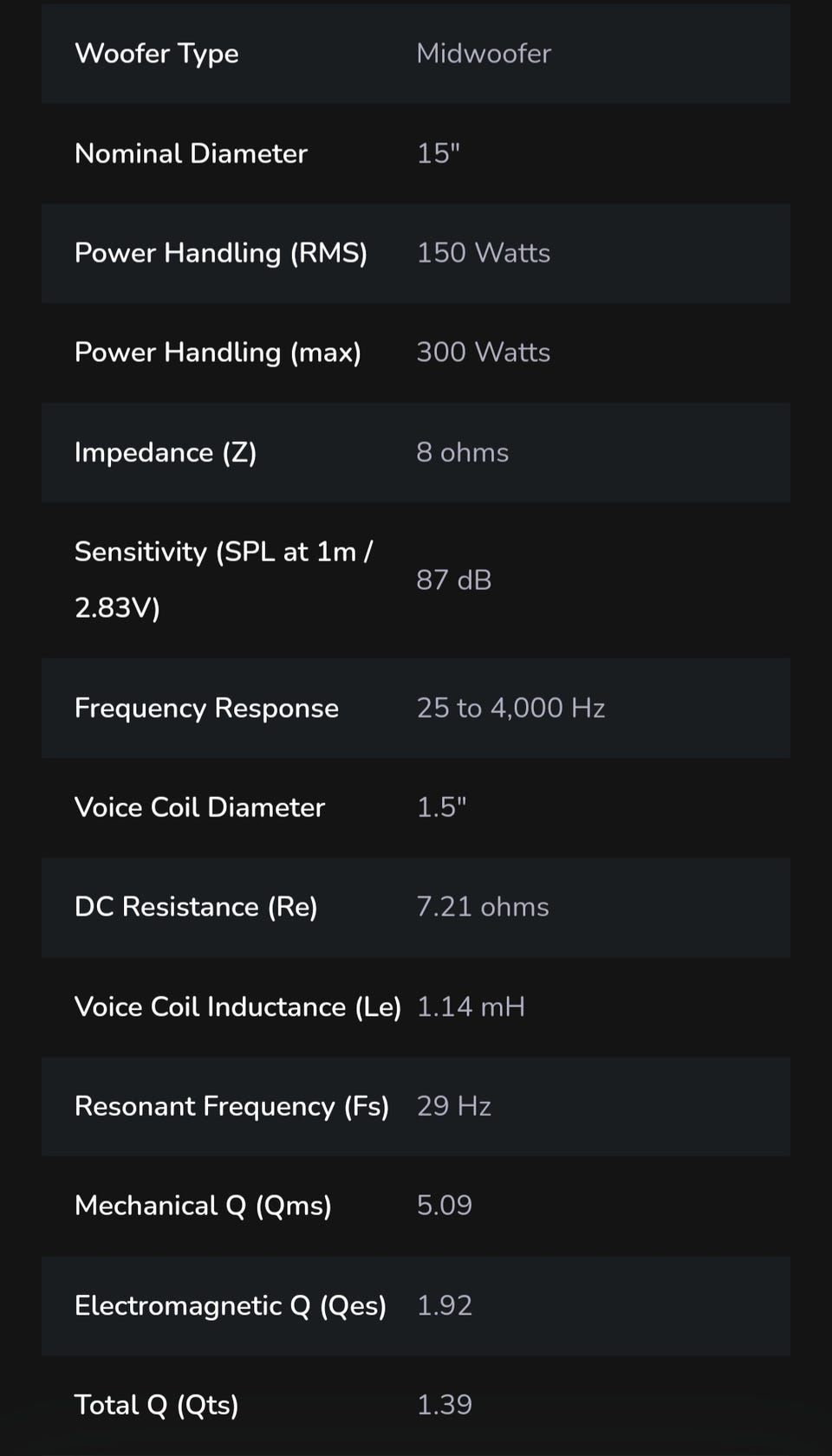Click the Nominal Diameter row label

pos(191,153)
